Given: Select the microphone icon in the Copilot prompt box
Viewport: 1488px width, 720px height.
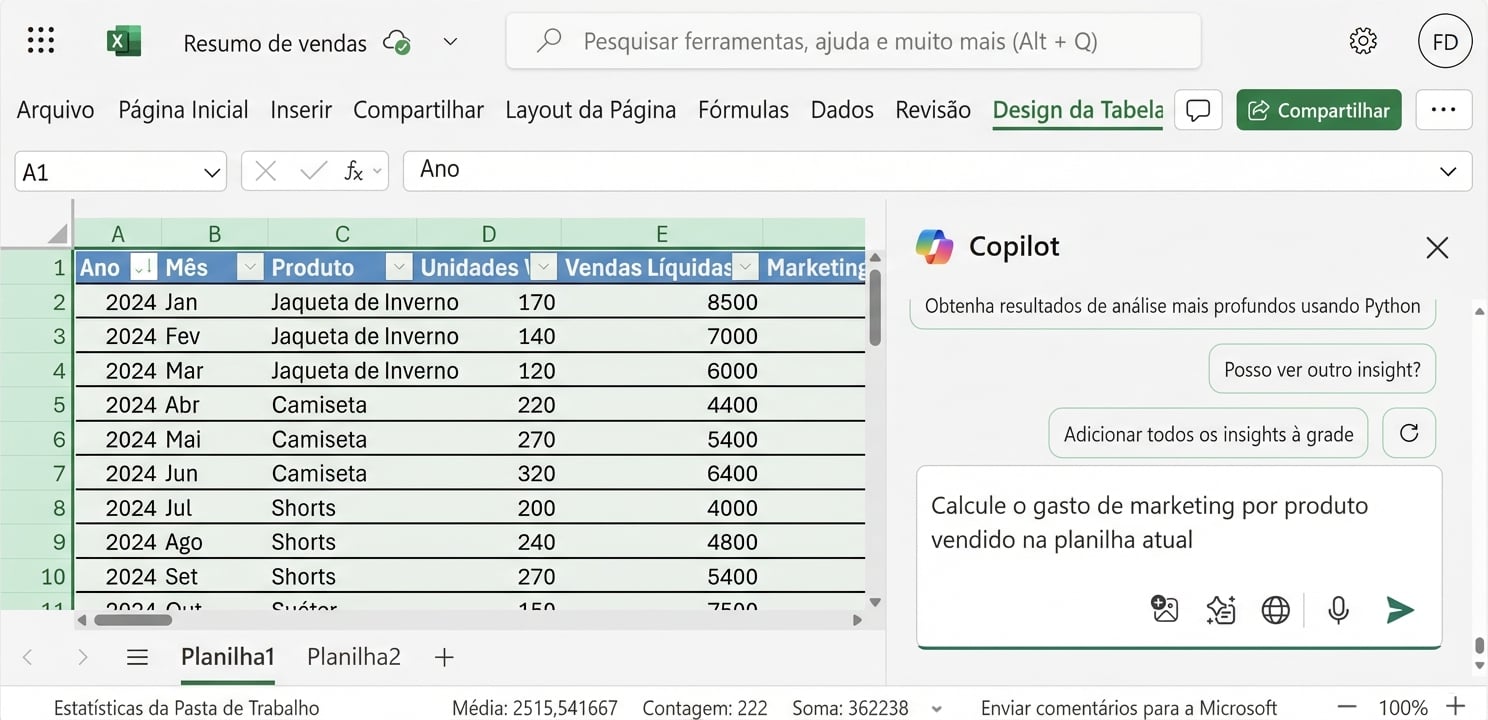Looking at the screenshot, I should tap(1338, 609).
